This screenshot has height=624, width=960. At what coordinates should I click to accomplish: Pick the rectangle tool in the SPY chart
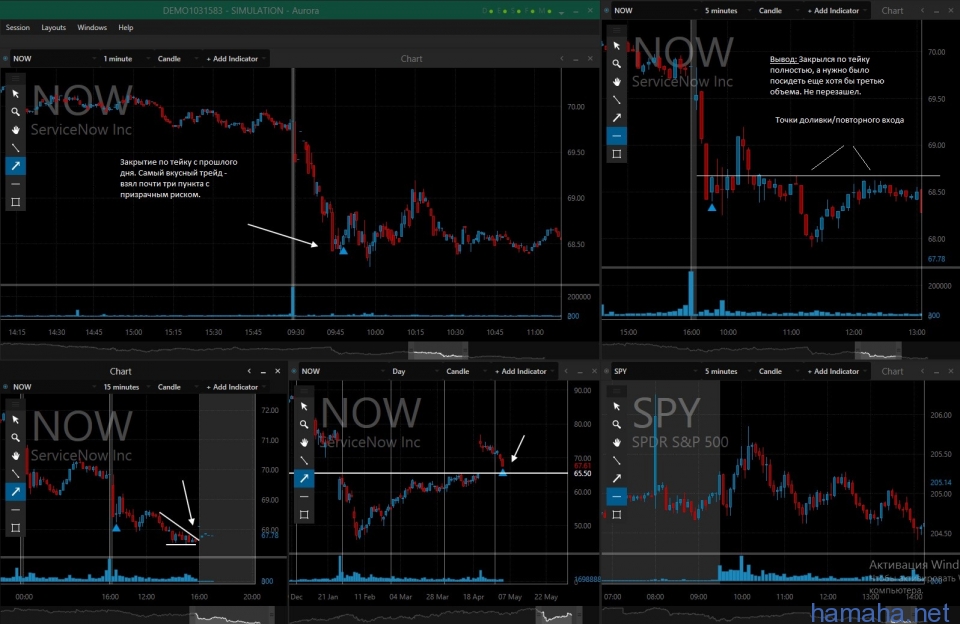[617, 514]
